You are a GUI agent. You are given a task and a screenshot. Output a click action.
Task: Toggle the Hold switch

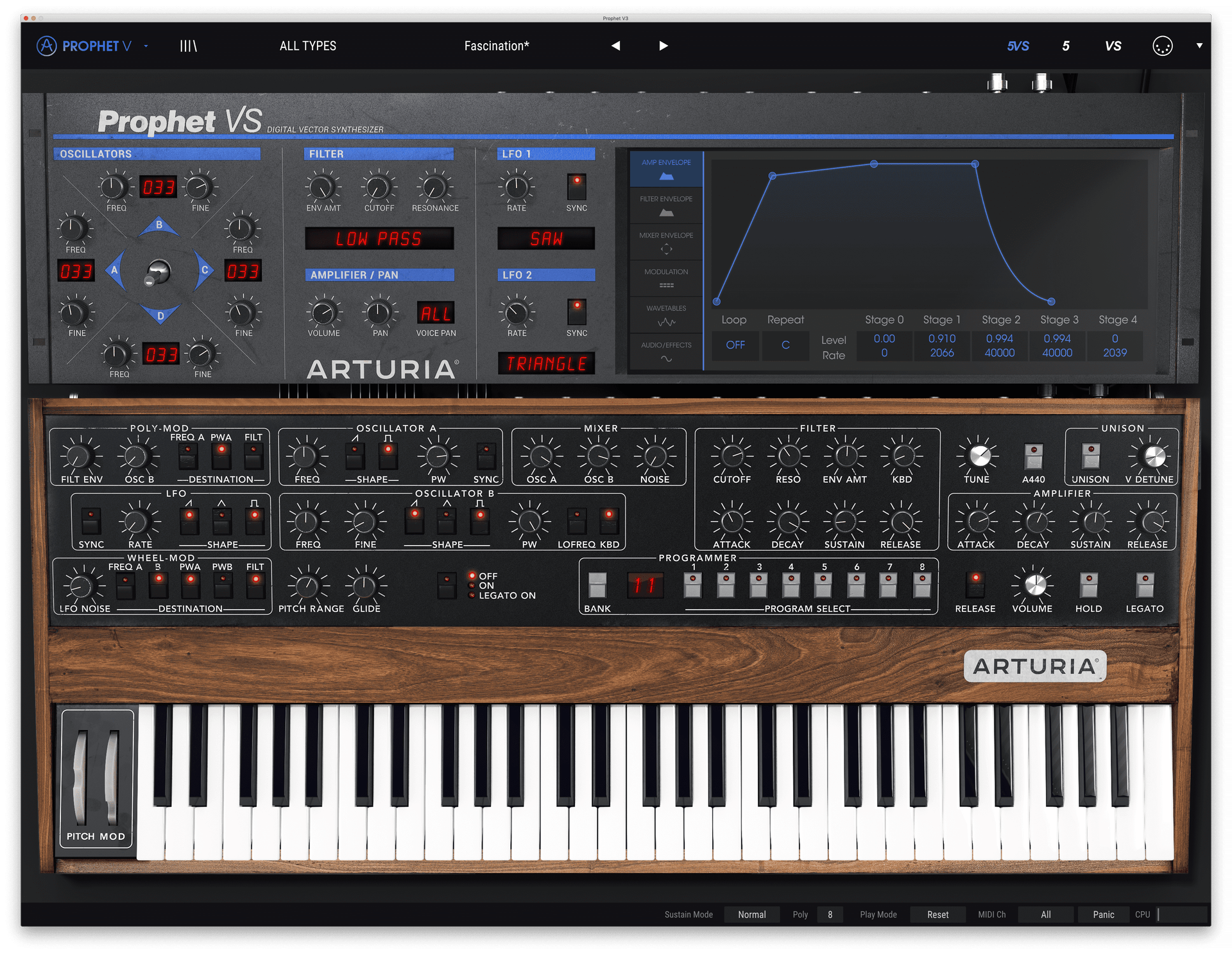point(1088,585)
